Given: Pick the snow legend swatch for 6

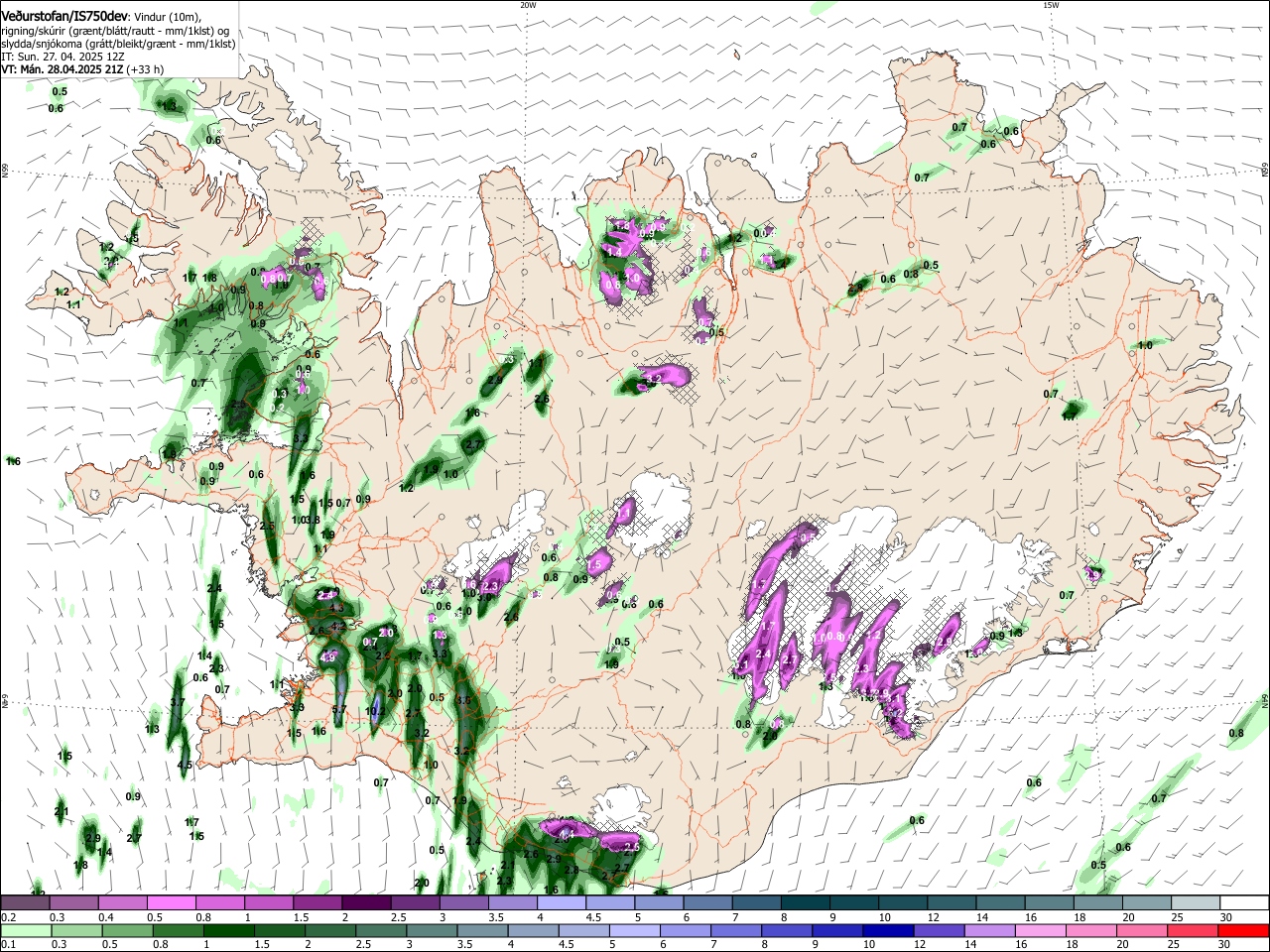Looking at the screenshot, I should tap(707, 902).
